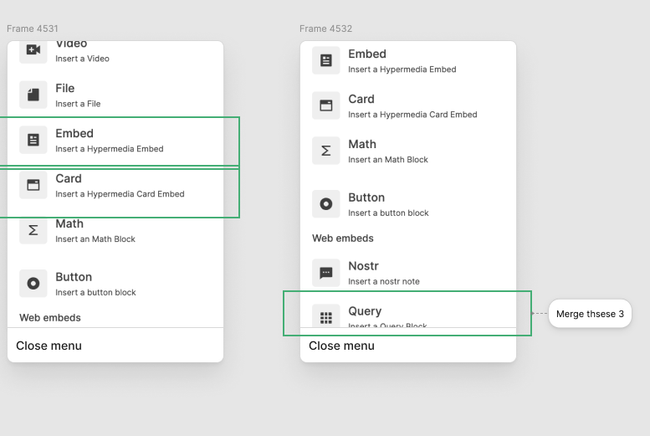
Task: Select the Frame 4531 label
Action: [x=32, y=29]
